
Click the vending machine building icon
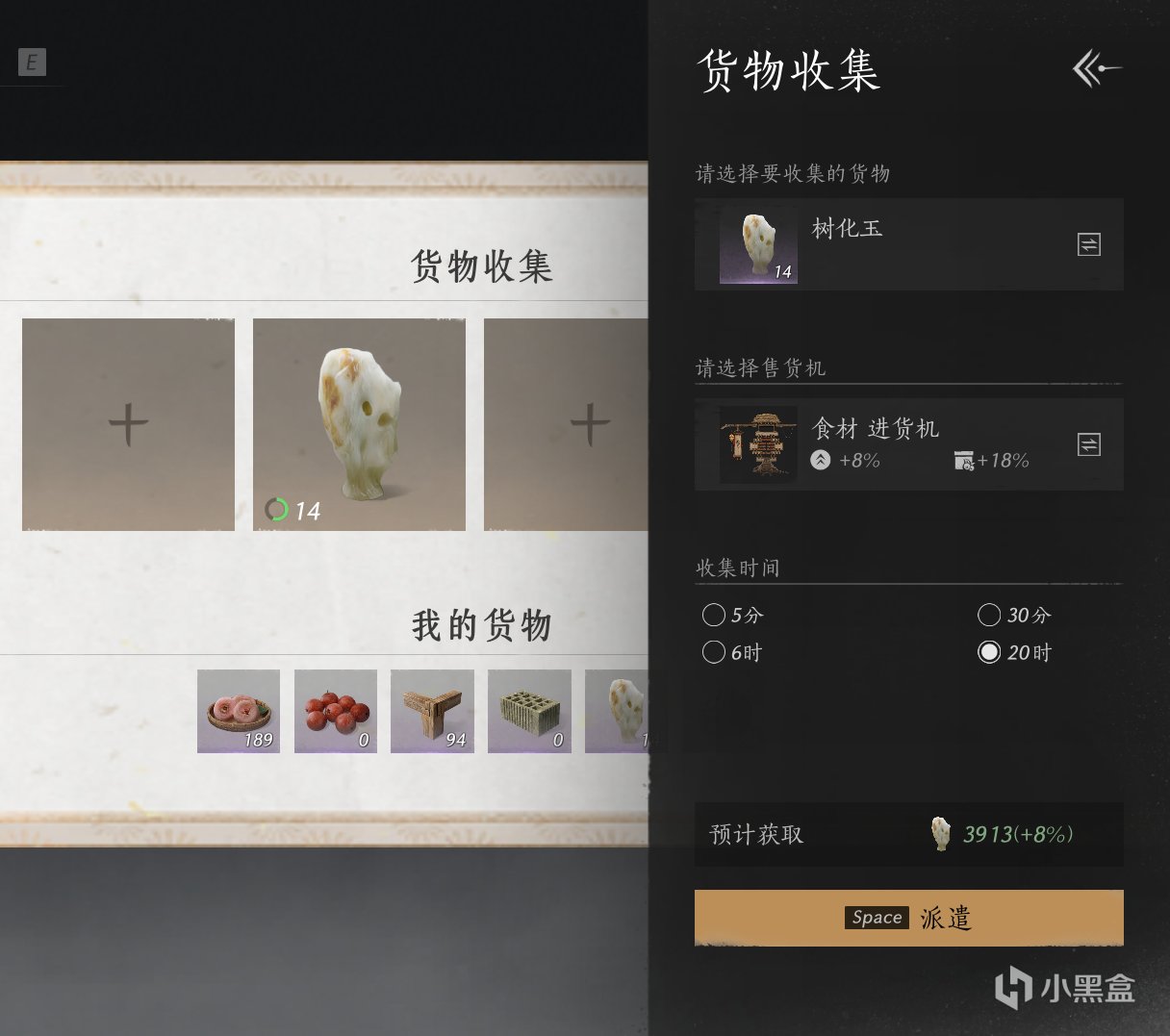pos(758,444)
